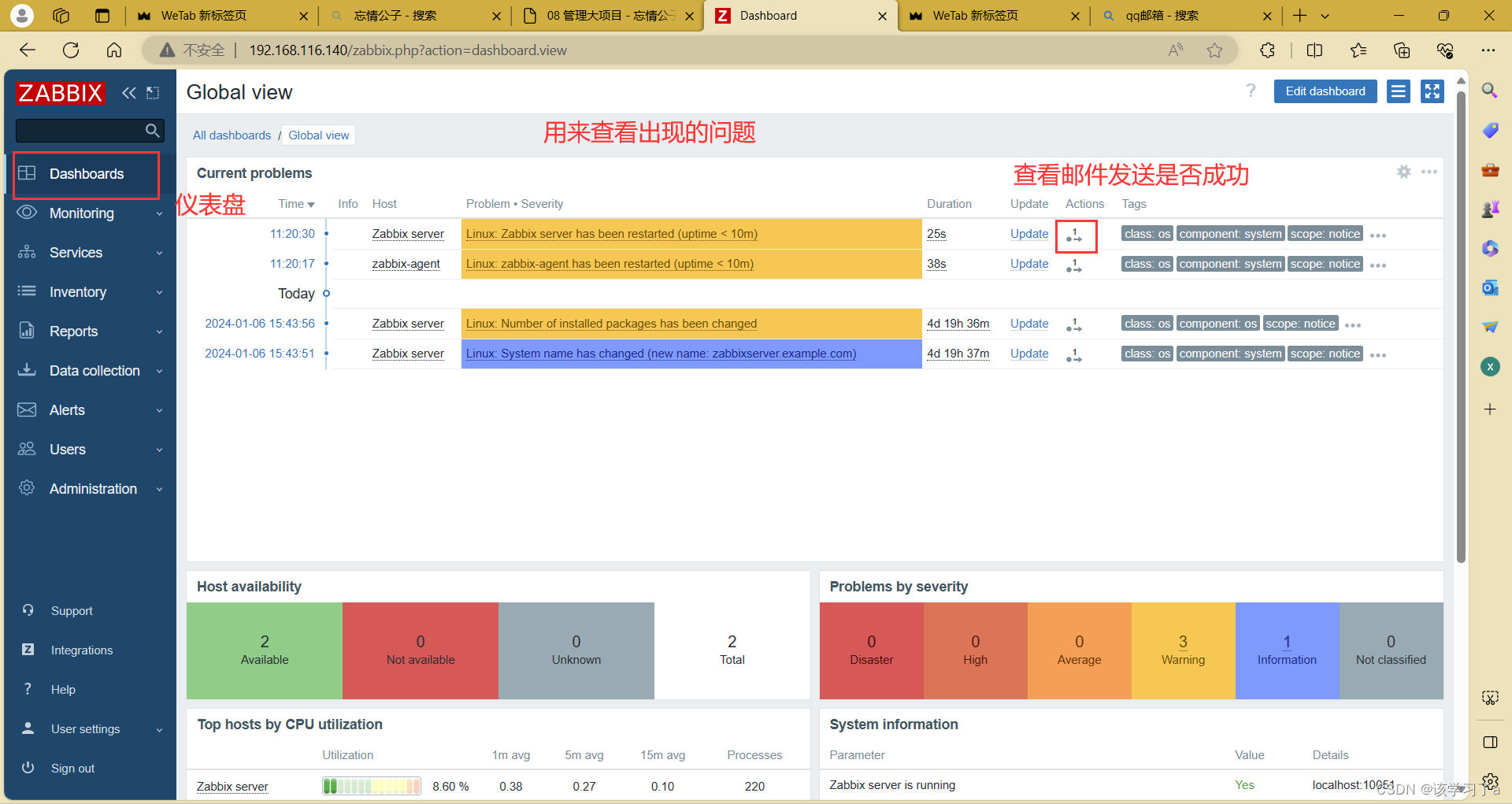Open browser extensions puzzle icon
This screenshot has height=804, width=1512.
pyautogui.click(x=1267, y=50)
